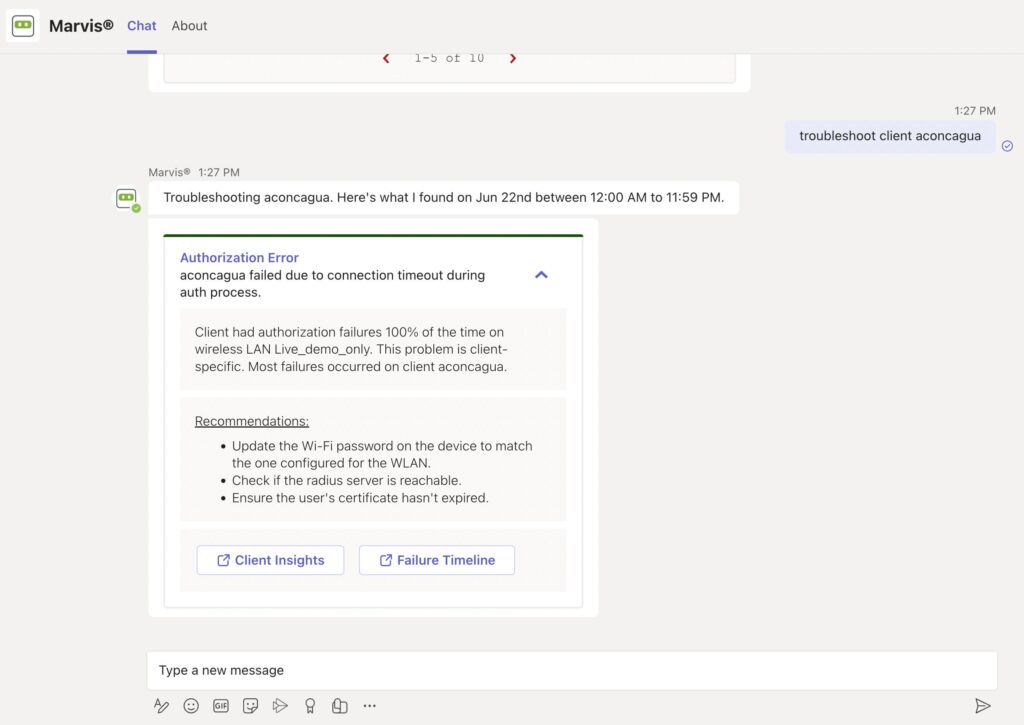Send the message with arrow icon
1024x725 pixels.
[982, 706]
